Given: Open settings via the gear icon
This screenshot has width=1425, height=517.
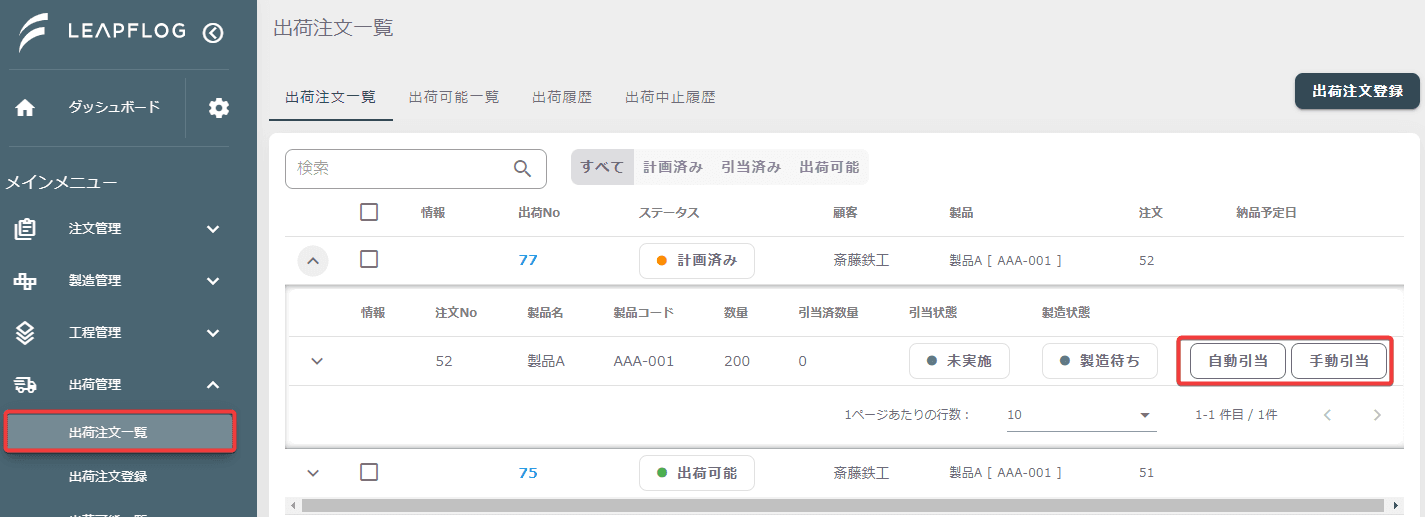Looking at the screenshot, I should coord(219,108).
